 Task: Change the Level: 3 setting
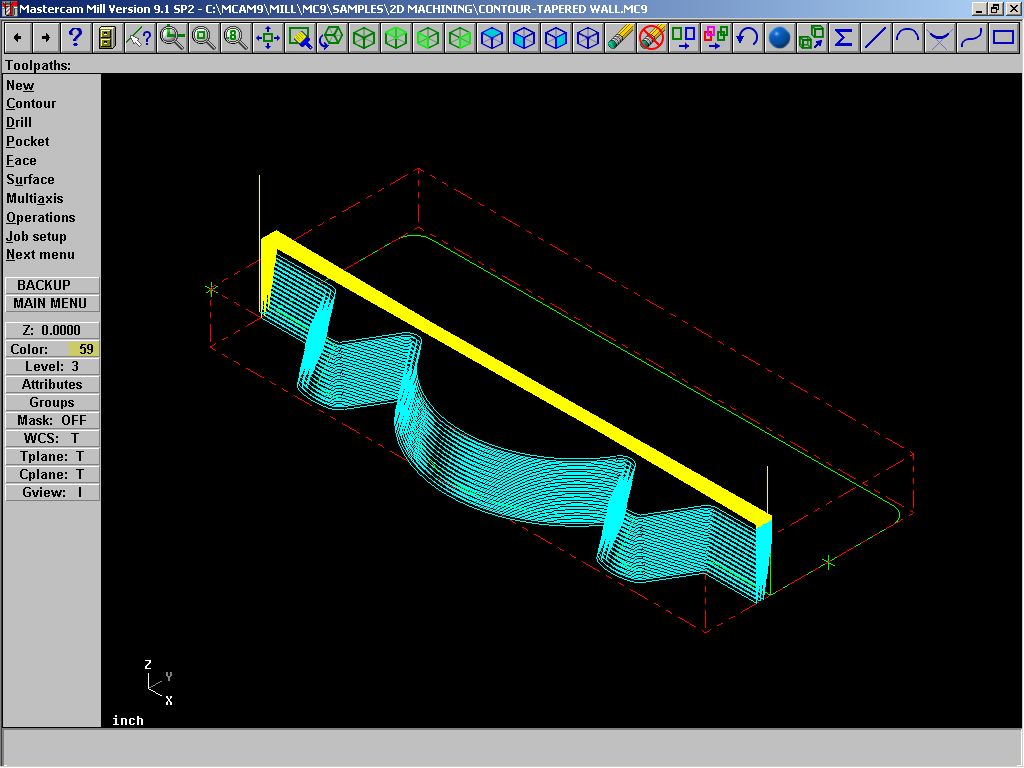[52, 366]
